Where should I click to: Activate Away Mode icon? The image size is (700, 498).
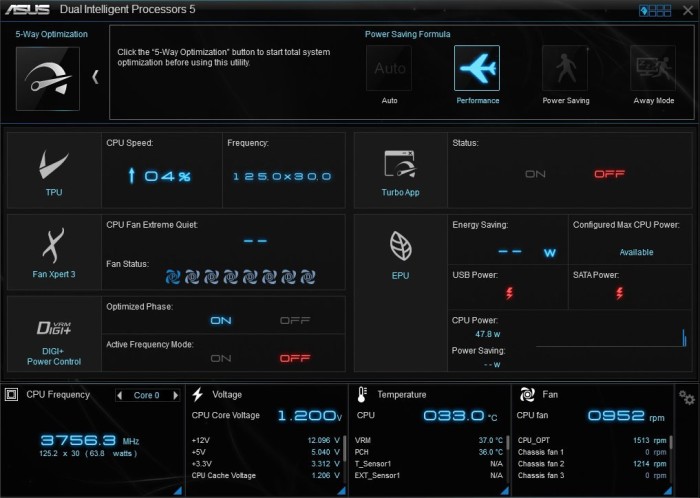tap(653, 68)
